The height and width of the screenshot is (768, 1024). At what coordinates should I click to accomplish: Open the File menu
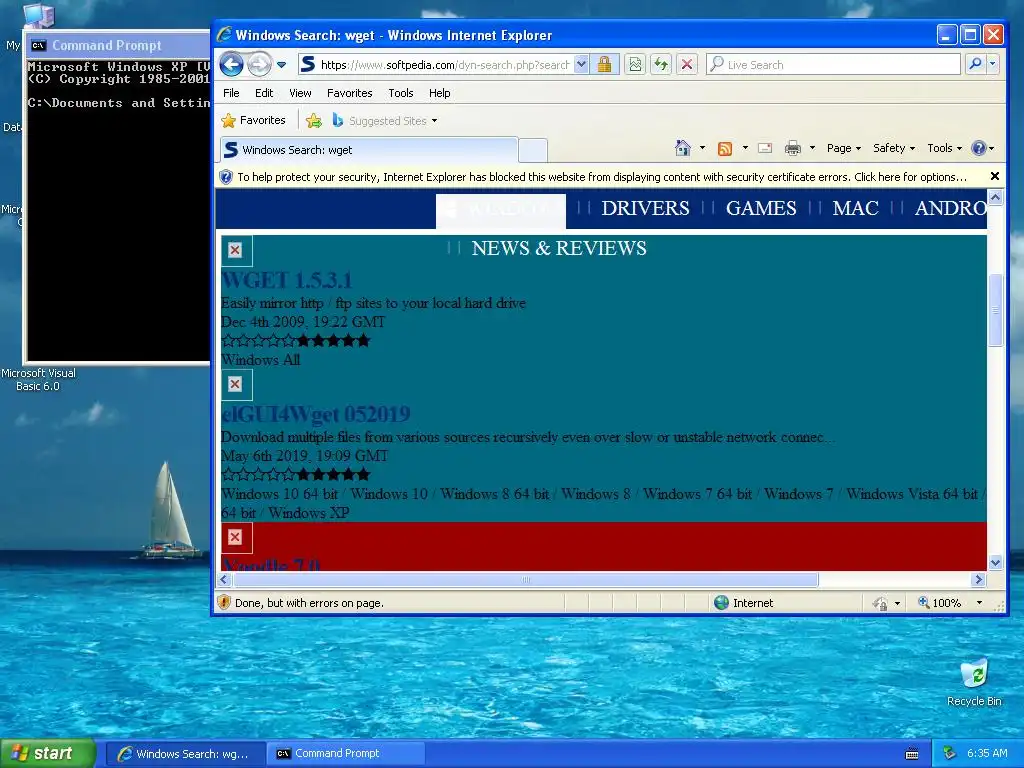coord(231,93)
